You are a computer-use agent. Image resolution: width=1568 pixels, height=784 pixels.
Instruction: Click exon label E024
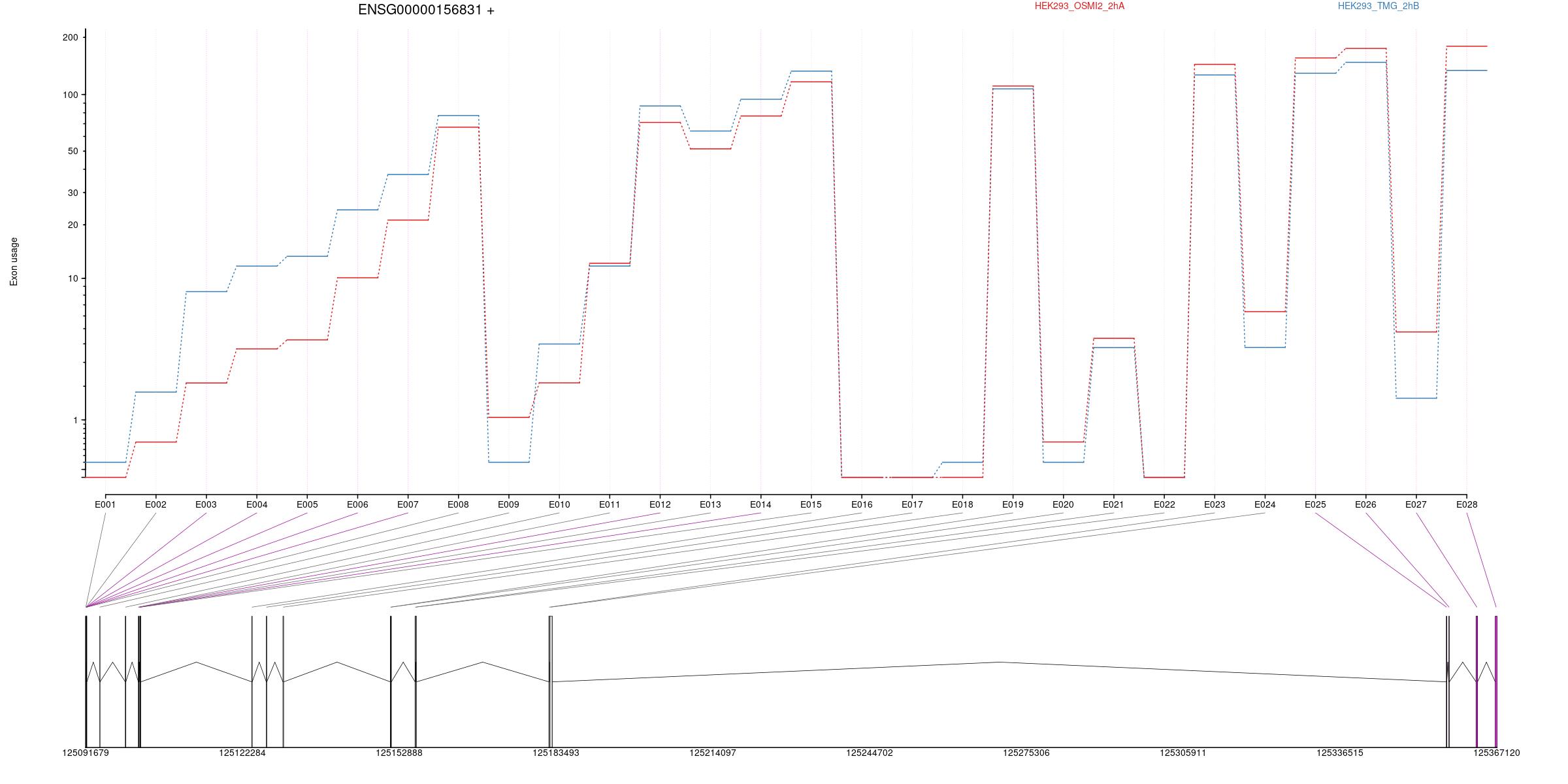(1265, 504)
